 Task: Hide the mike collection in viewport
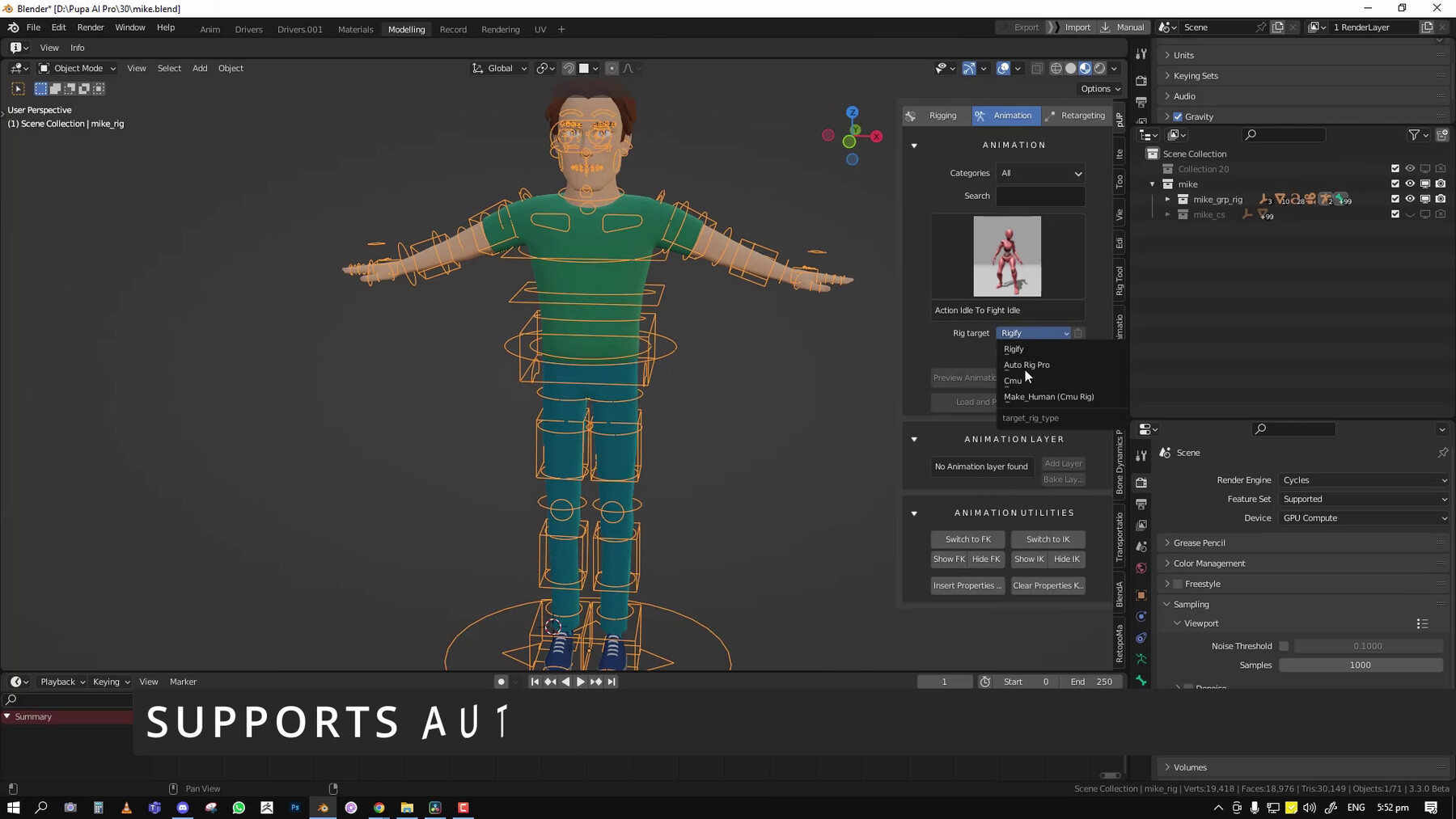pos(1410,184)
